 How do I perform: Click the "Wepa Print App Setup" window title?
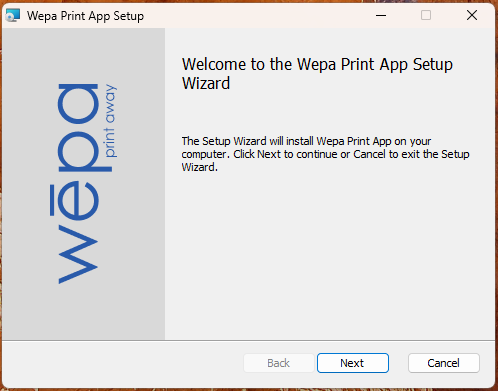(x=85, y=16)
